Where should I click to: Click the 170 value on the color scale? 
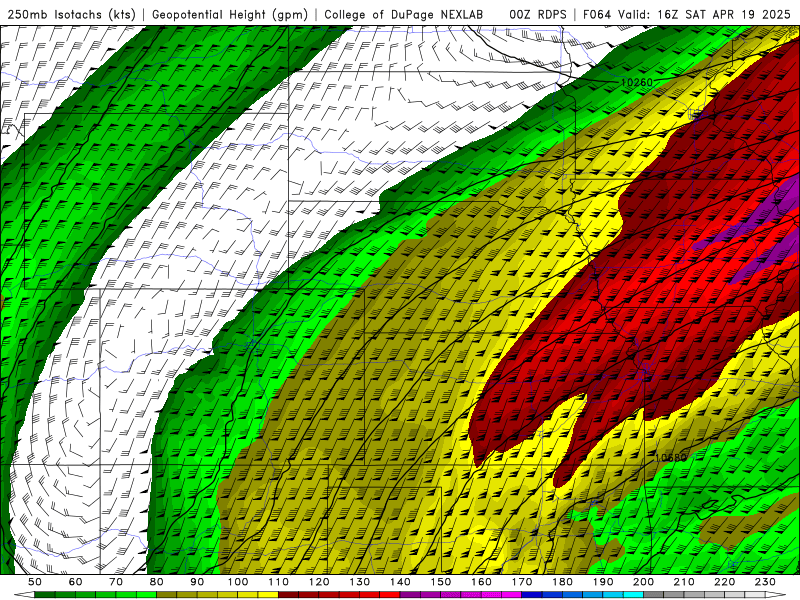pos(522,582)
